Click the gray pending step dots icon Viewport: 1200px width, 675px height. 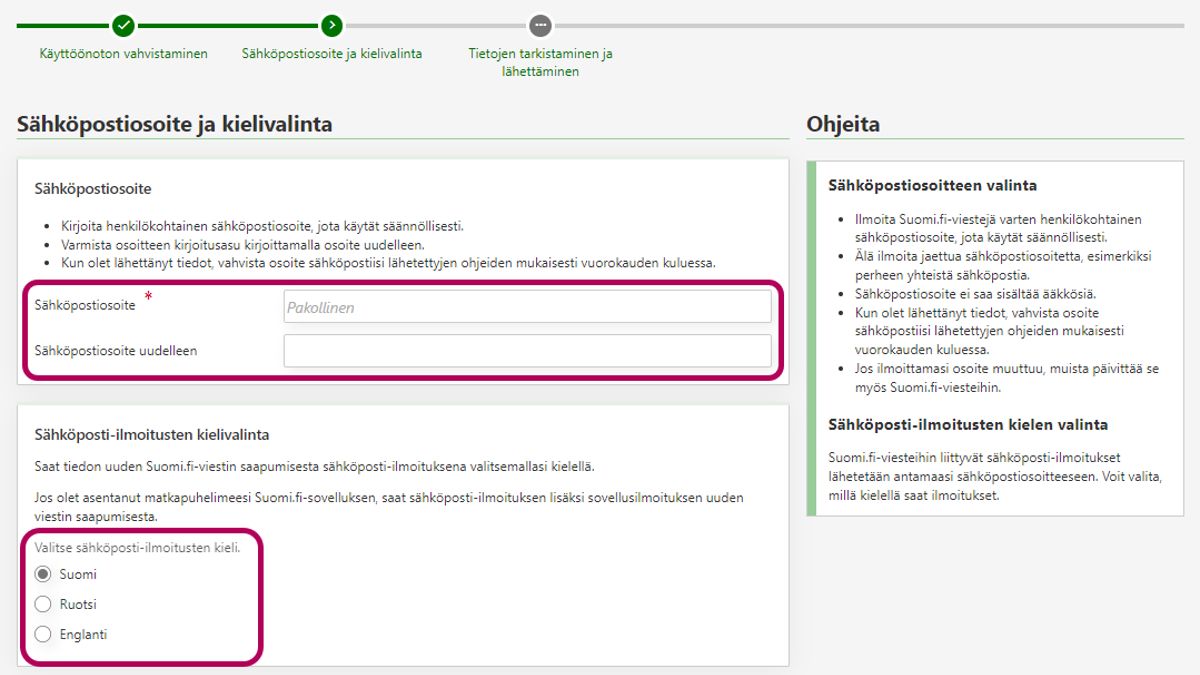point(540,25)
